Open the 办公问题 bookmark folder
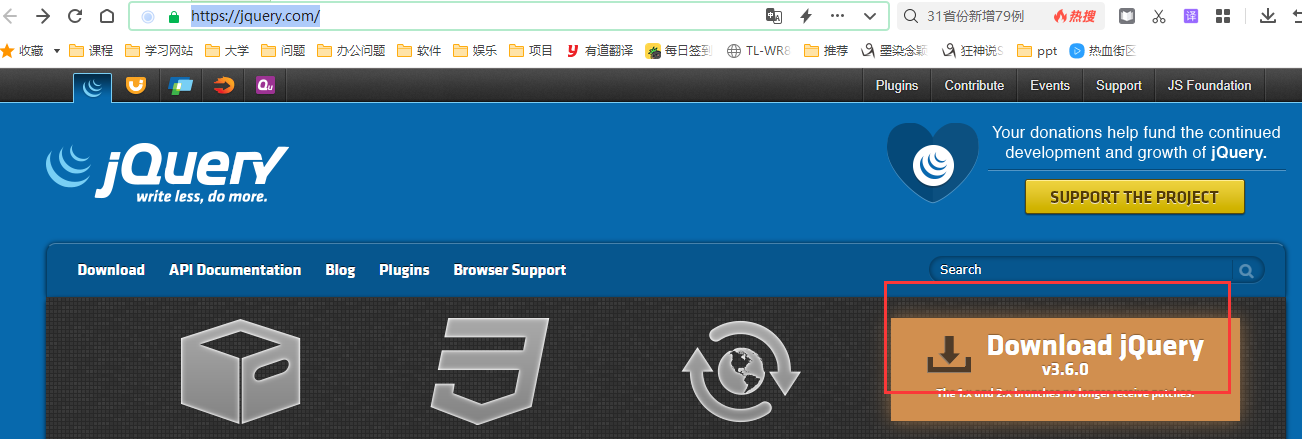Screen dimensions: 1302x439 [351, 50]
